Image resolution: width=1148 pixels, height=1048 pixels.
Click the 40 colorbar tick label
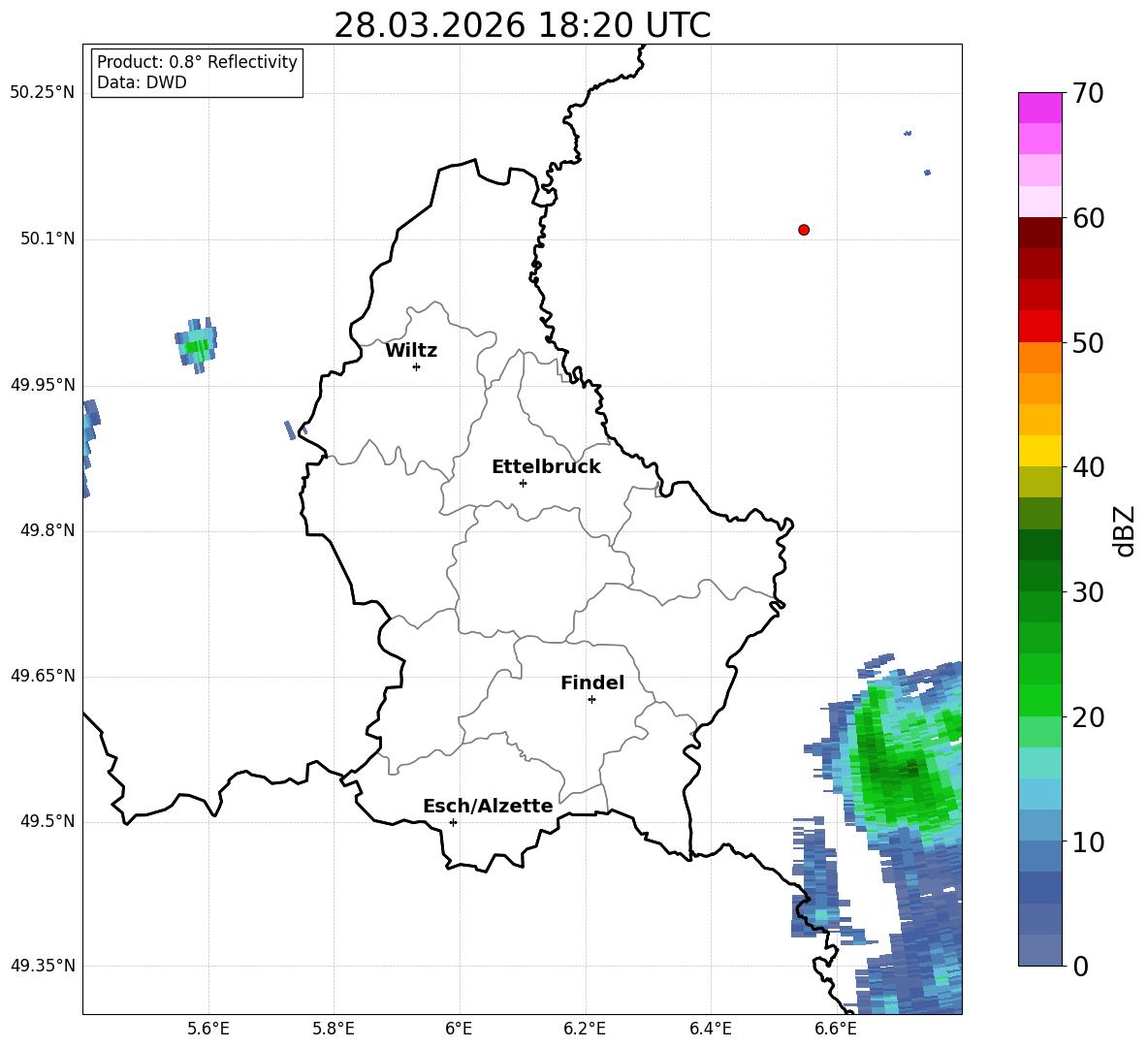tap(1088, 467)
